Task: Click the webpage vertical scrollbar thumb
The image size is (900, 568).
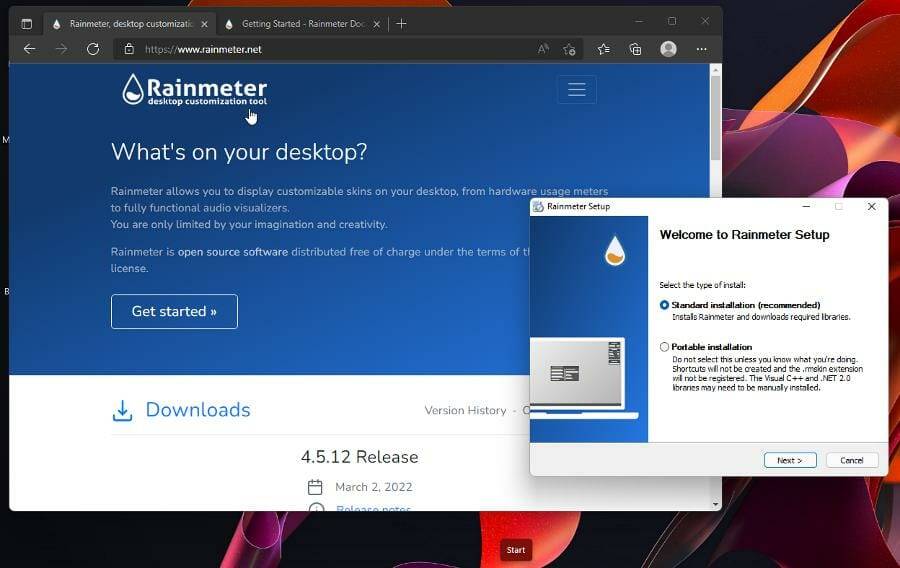Action: pyautogui.click(x=715, y=118)
